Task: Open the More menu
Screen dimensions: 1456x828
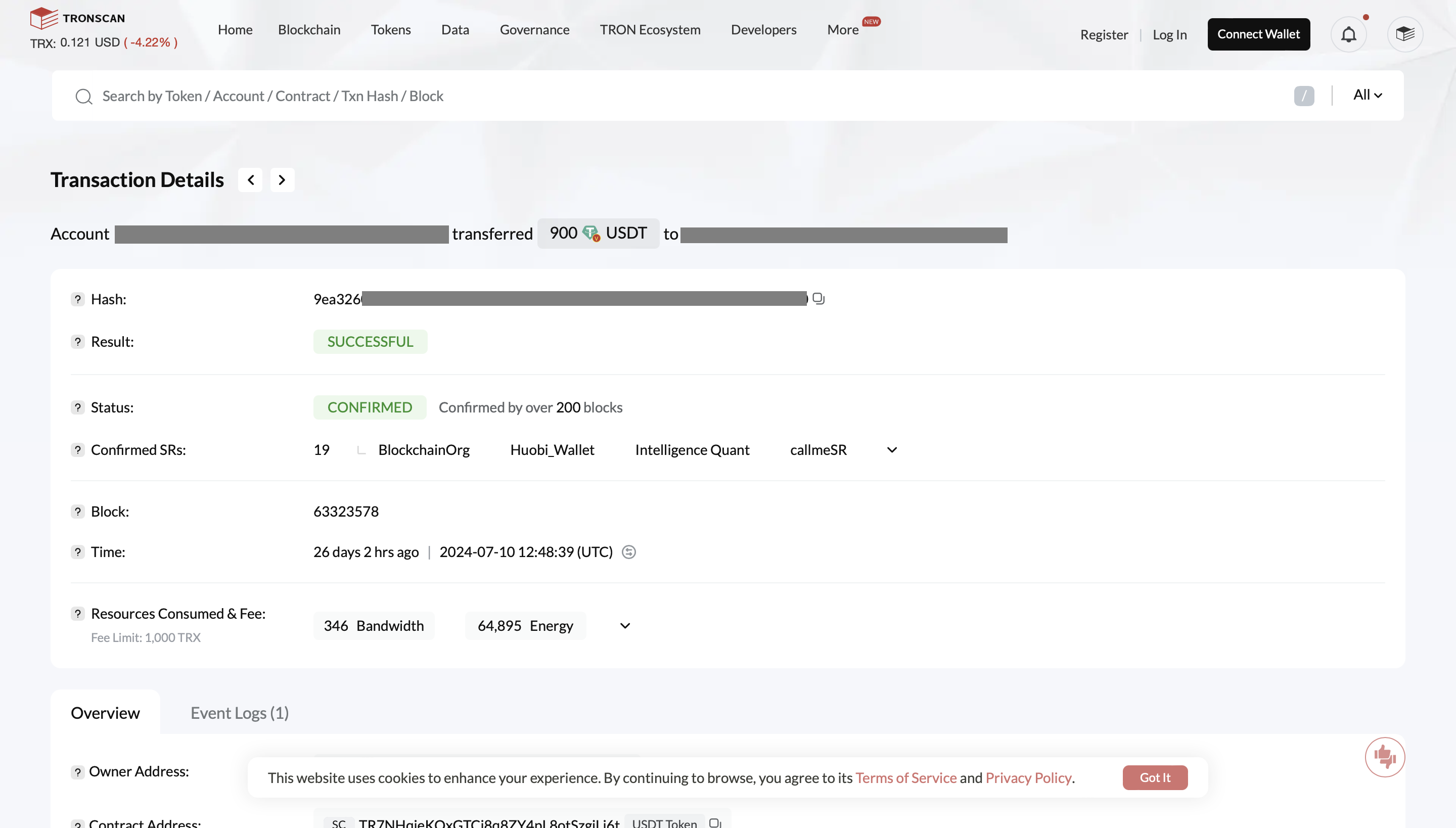Action: tap(843, 29)
